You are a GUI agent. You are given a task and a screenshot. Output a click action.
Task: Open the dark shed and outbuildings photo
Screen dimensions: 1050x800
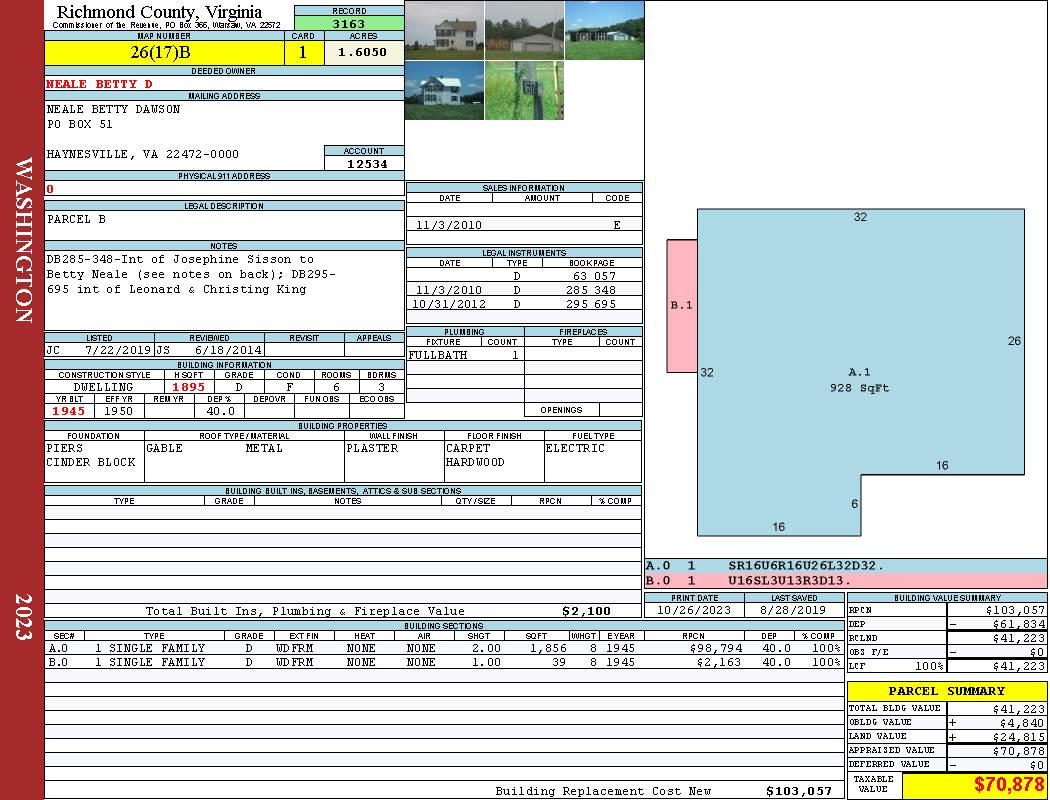tap(604, 30)
